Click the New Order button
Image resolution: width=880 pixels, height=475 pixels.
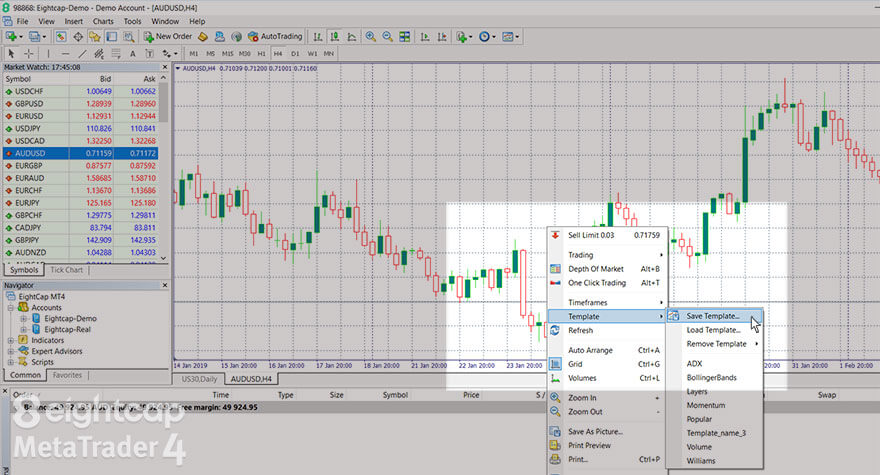point(168,36)
